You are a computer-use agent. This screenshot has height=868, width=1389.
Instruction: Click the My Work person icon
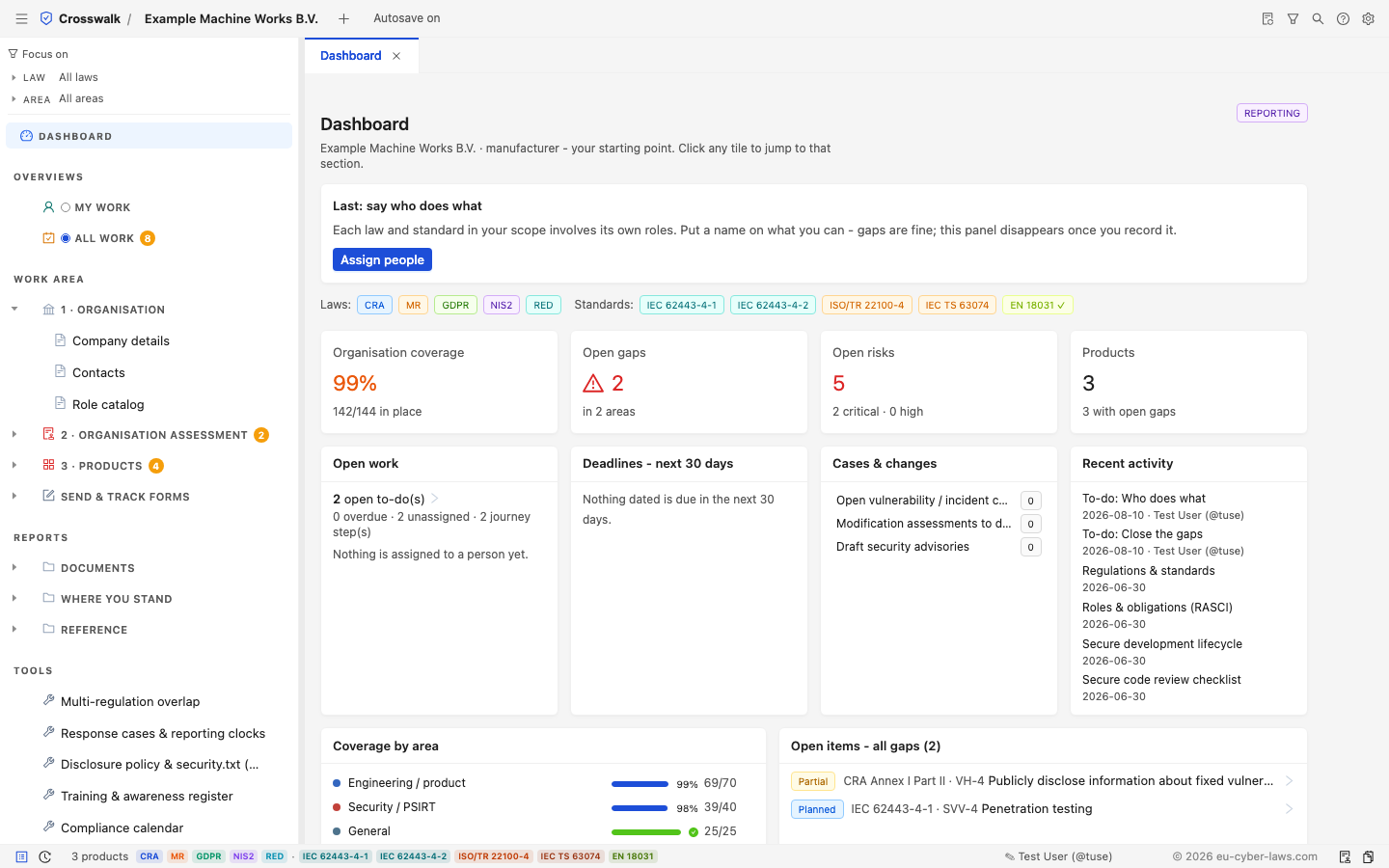(x=48, y=206)
